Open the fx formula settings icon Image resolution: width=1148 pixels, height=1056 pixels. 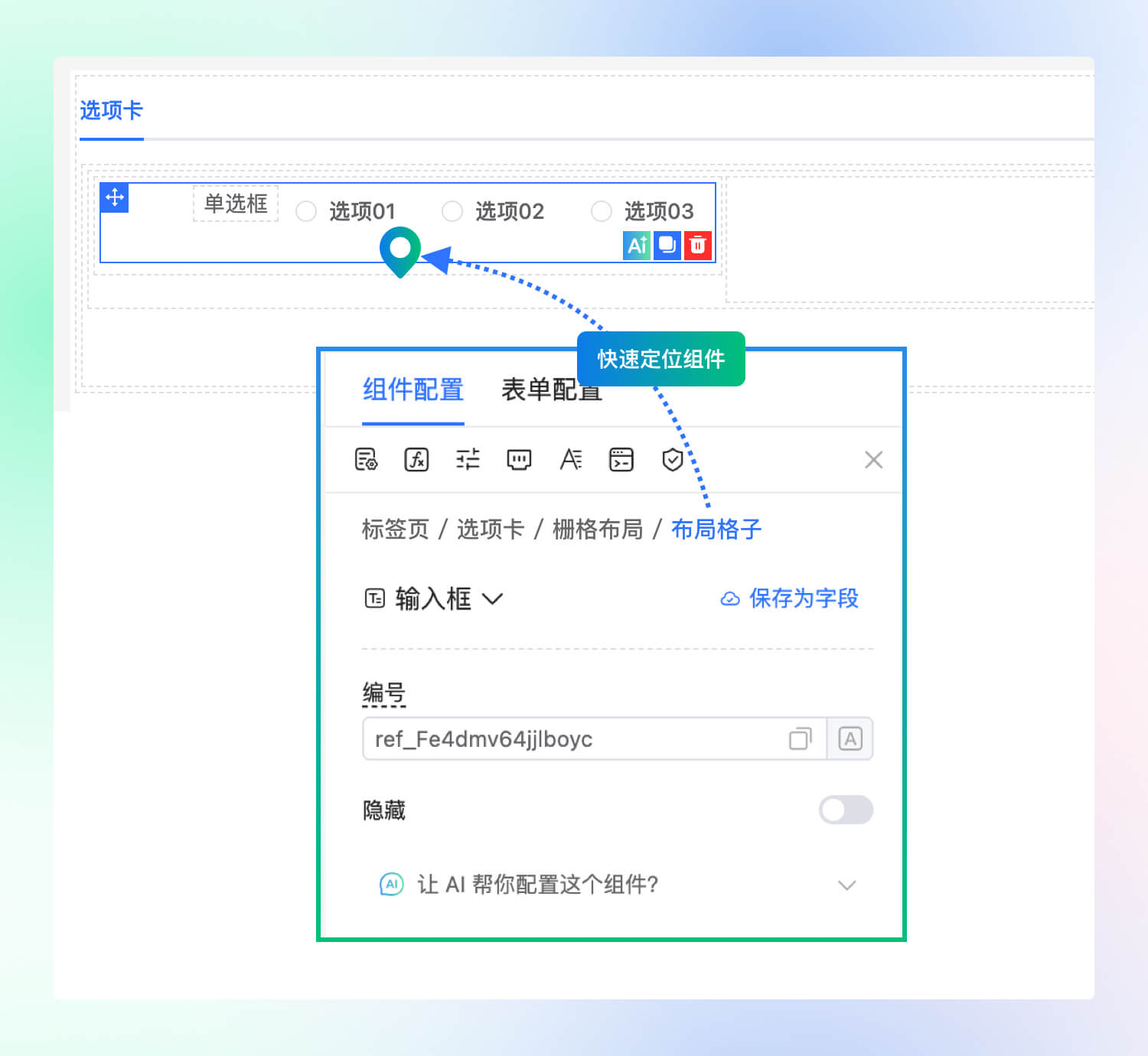click(416, 460)
